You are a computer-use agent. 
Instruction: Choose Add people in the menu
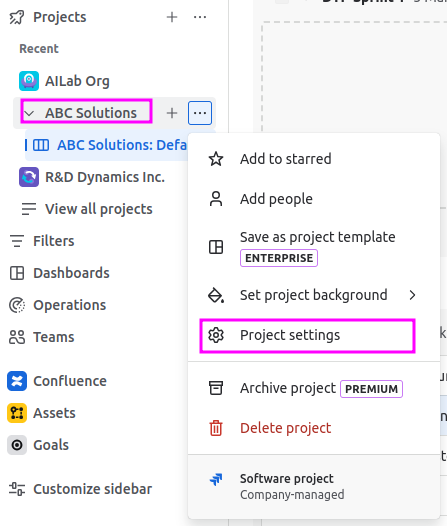pos(314,199)
